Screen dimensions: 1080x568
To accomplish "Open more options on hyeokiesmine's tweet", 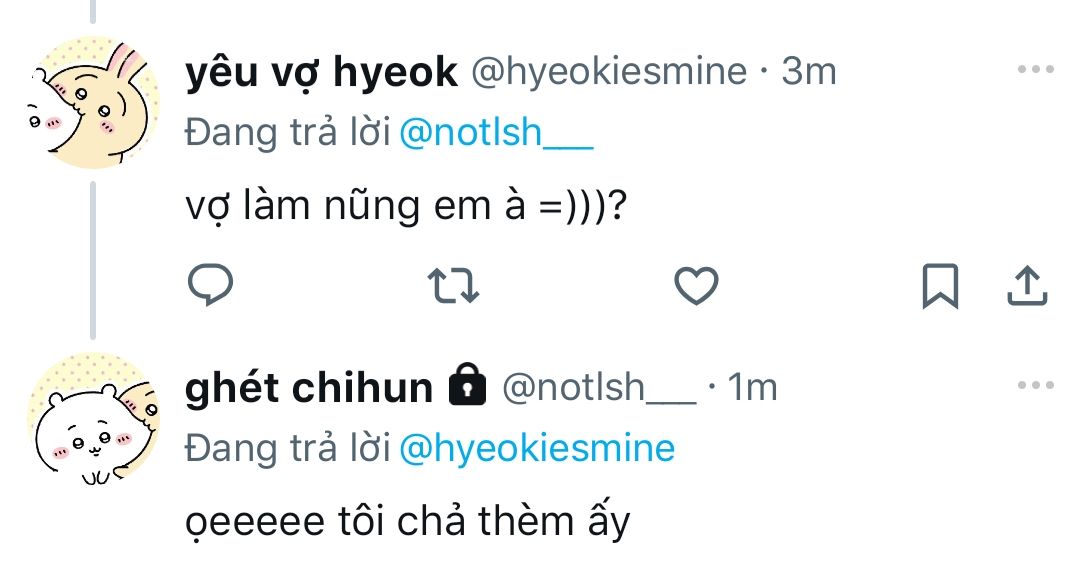I will click(x=1036, y=71).
